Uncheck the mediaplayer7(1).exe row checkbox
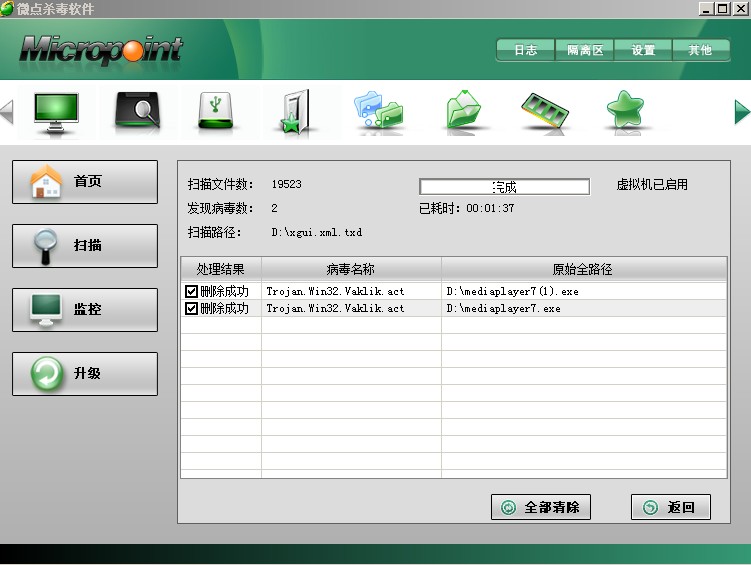The height and width of the screenshot is (565, 751). [191, 291]
